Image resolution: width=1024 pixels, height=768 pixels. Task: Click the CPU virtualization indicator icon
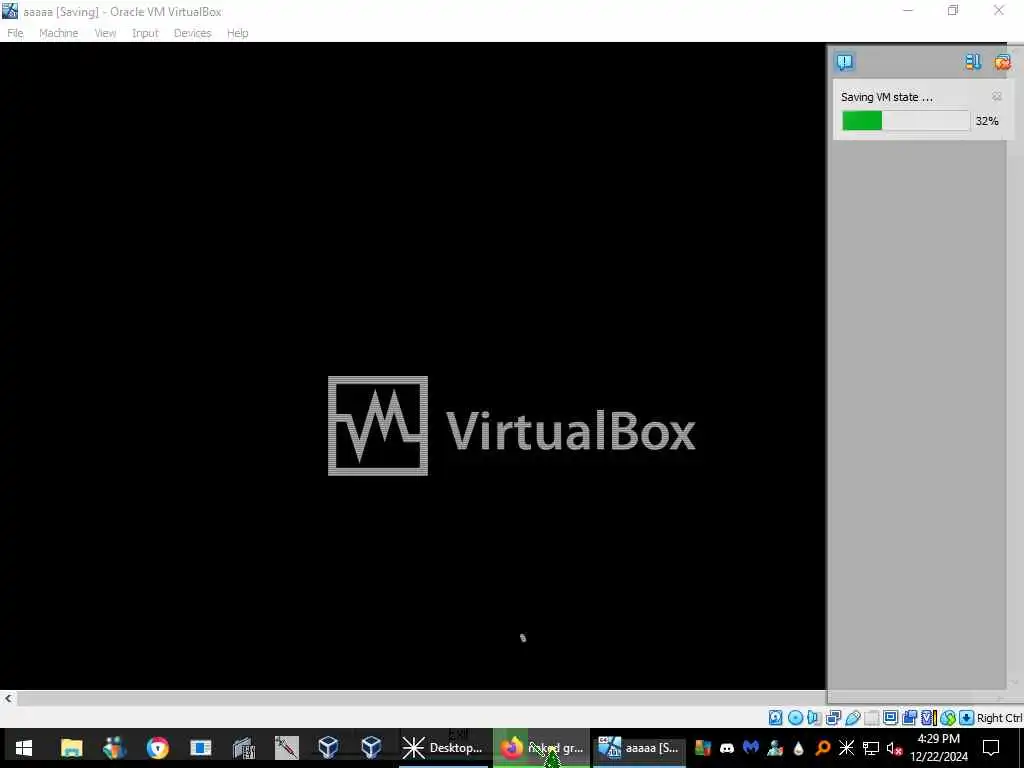928,718
